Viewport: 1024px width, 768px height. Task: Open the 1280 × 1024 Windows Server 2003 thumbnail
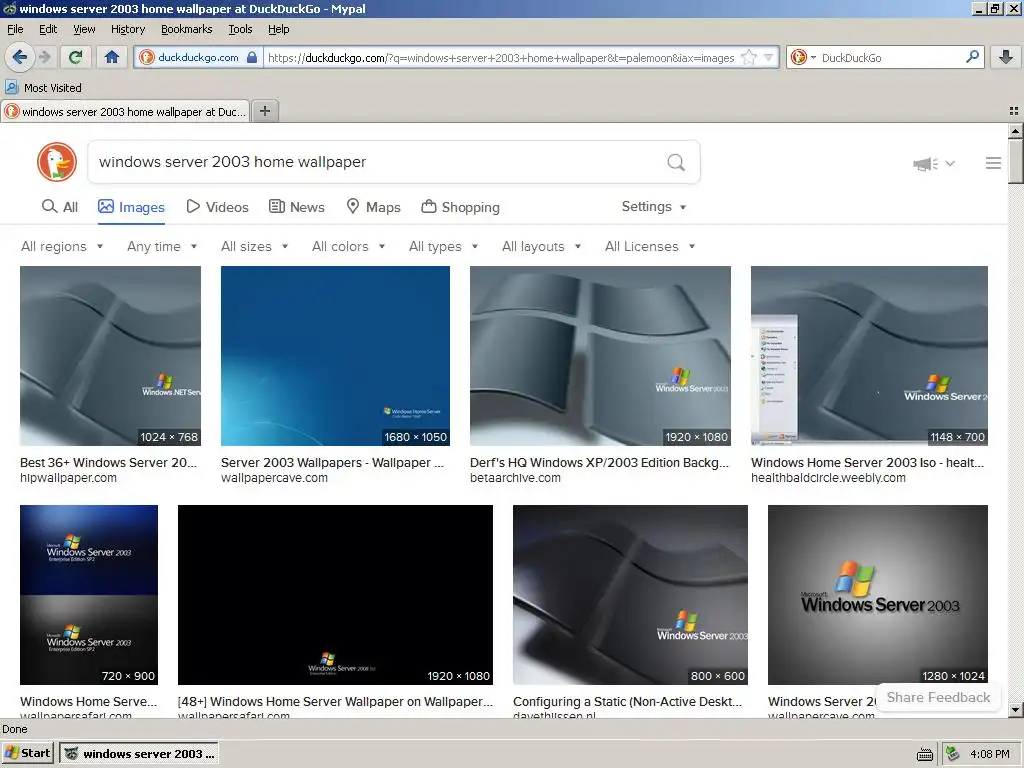[878, 595]
